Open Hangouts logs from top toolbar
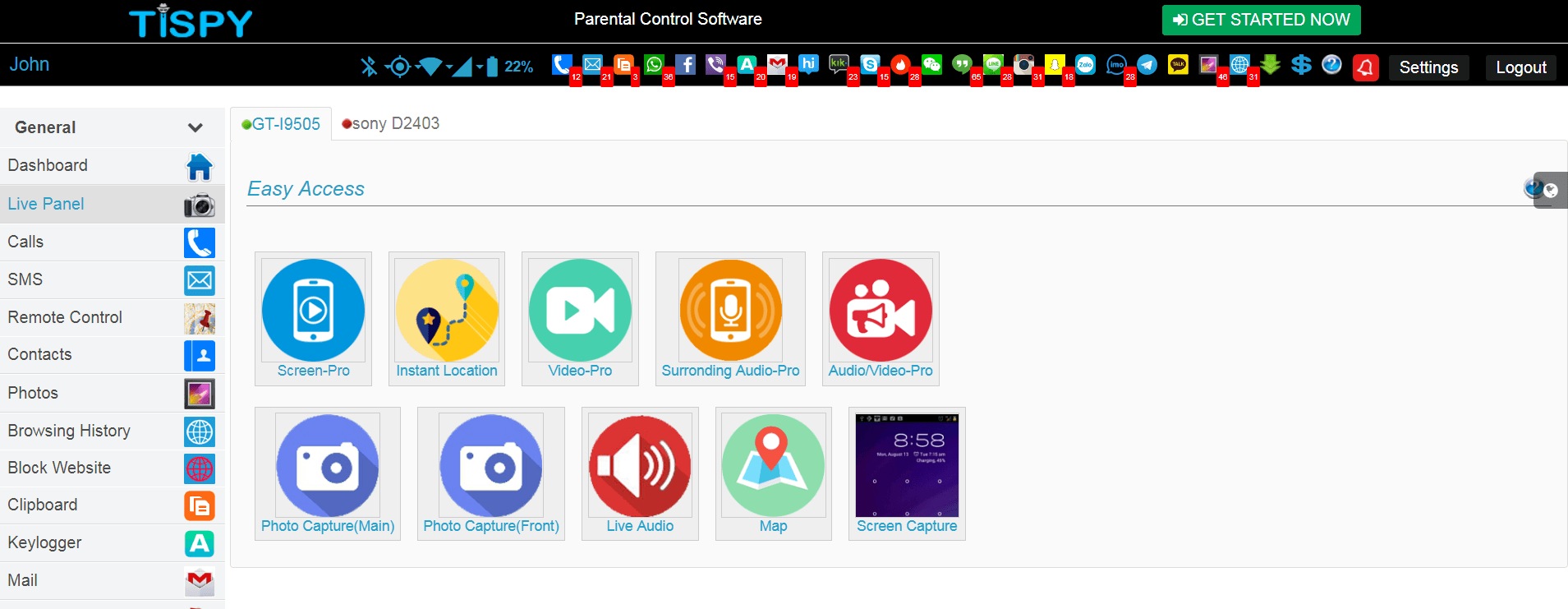Image resolution: width=1568 pixels, height=609 pixels. 962,64
